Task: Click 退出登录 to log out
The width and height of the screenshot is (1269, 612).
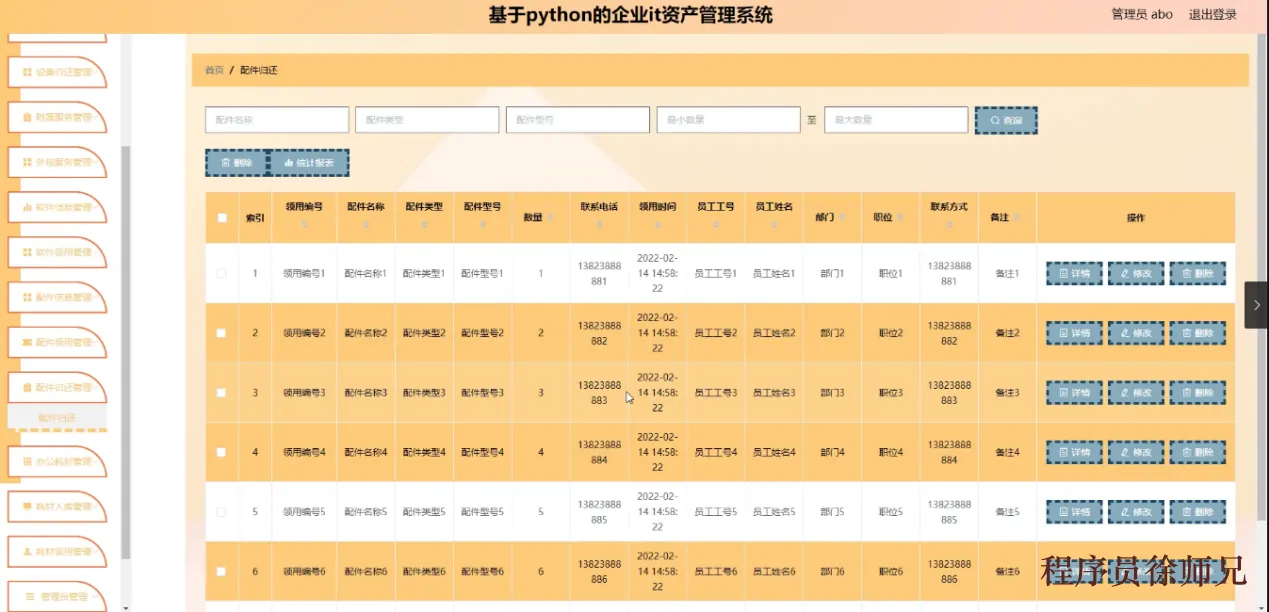Action: click(1212, 14)
